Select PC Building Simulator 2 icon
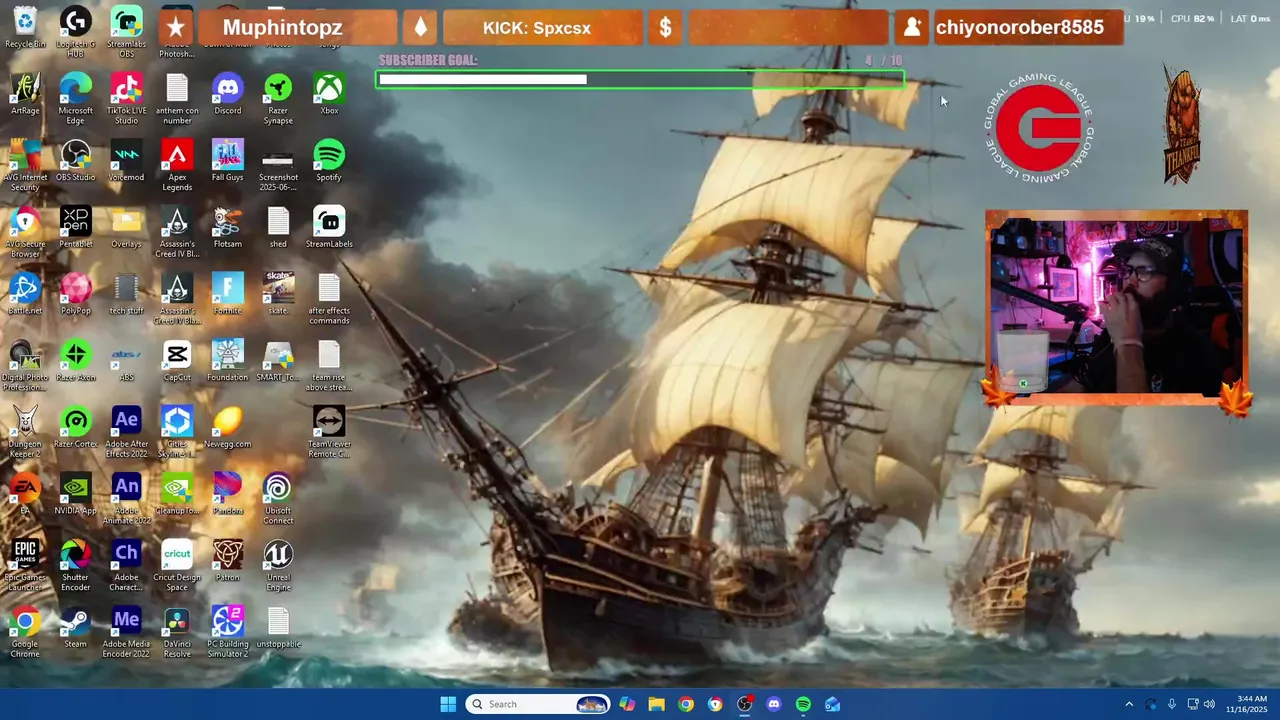 pos(227,632)
